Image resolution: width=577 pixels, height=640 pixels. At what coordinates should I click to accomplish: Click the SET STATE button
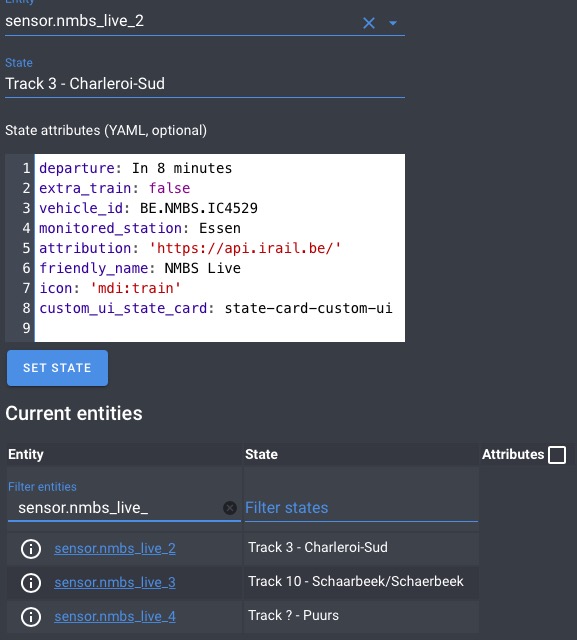58,368
